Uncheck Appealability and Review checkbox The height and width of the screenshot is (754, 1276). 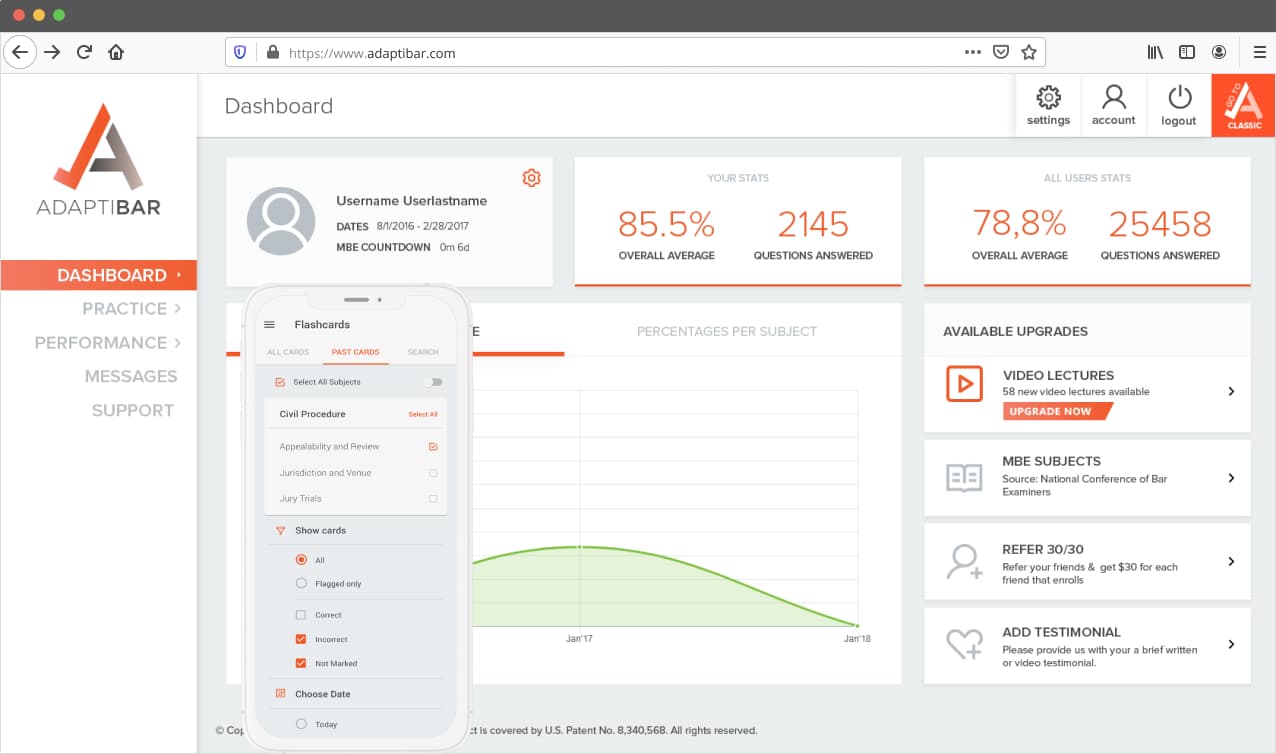click(433, 447)
